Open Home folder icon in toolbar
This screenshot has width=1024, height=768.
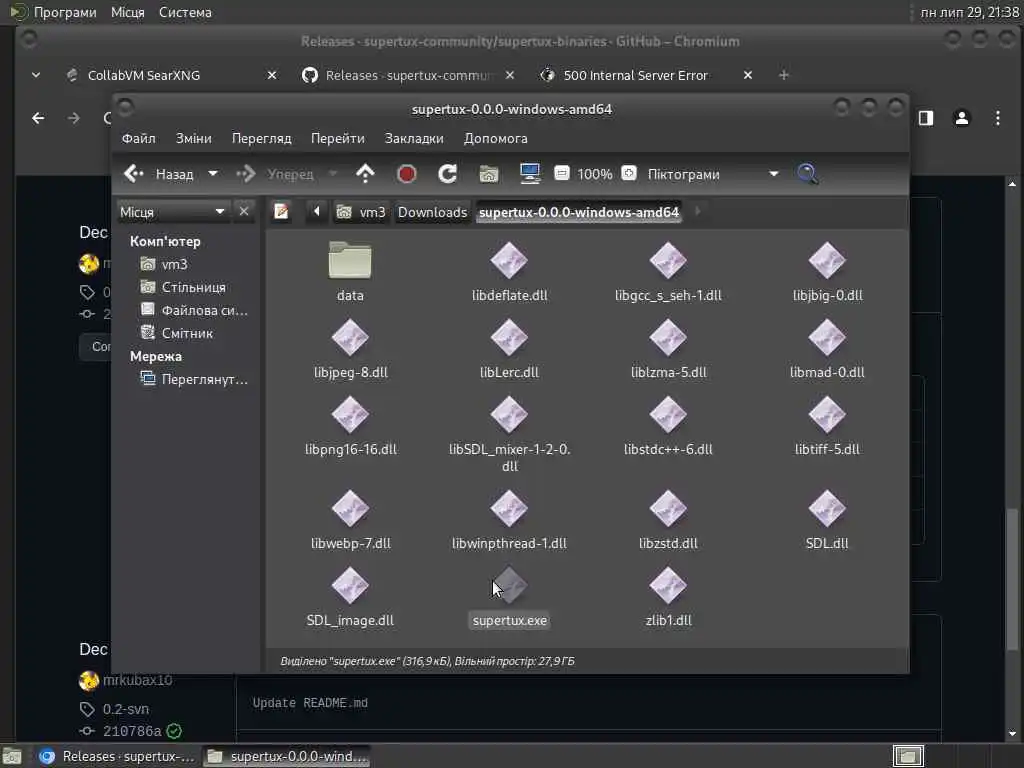click(488, 174)
